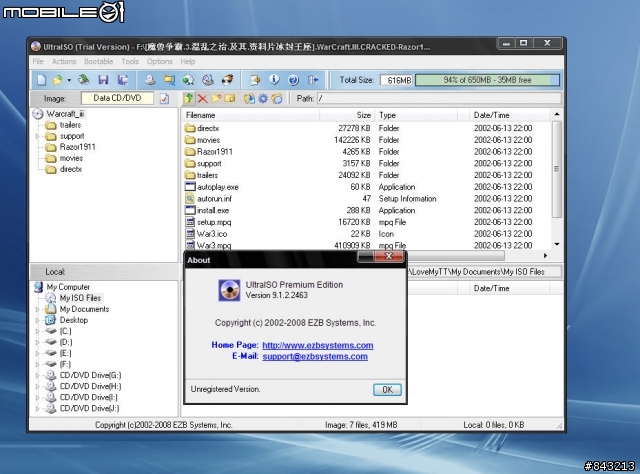640x474 pixels.
Task: Click the Open file folder icon
Action: point(58,80)
